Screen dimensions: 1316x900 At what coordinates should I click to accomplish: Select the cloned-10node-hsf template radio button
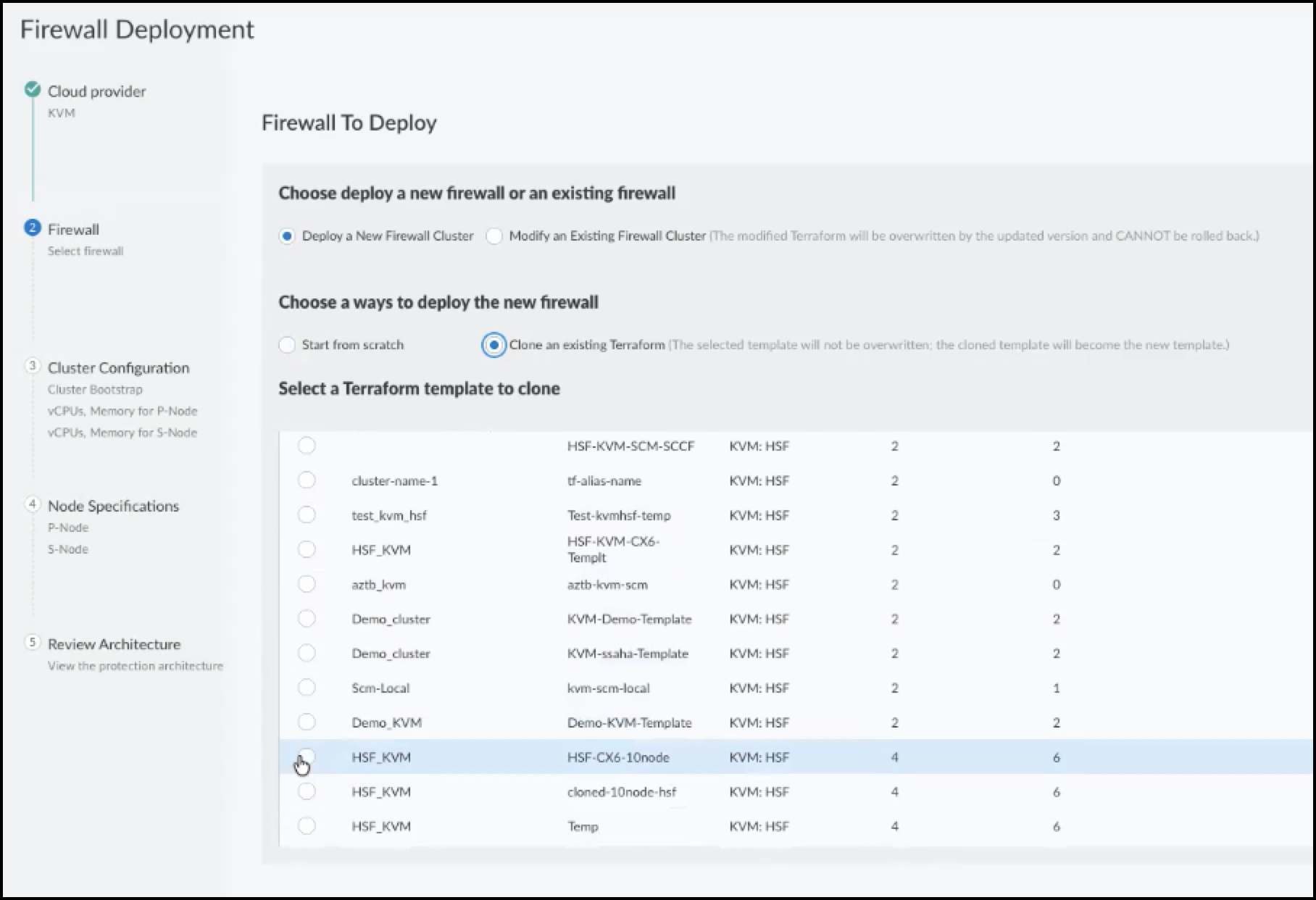click(x=307, y=792)
